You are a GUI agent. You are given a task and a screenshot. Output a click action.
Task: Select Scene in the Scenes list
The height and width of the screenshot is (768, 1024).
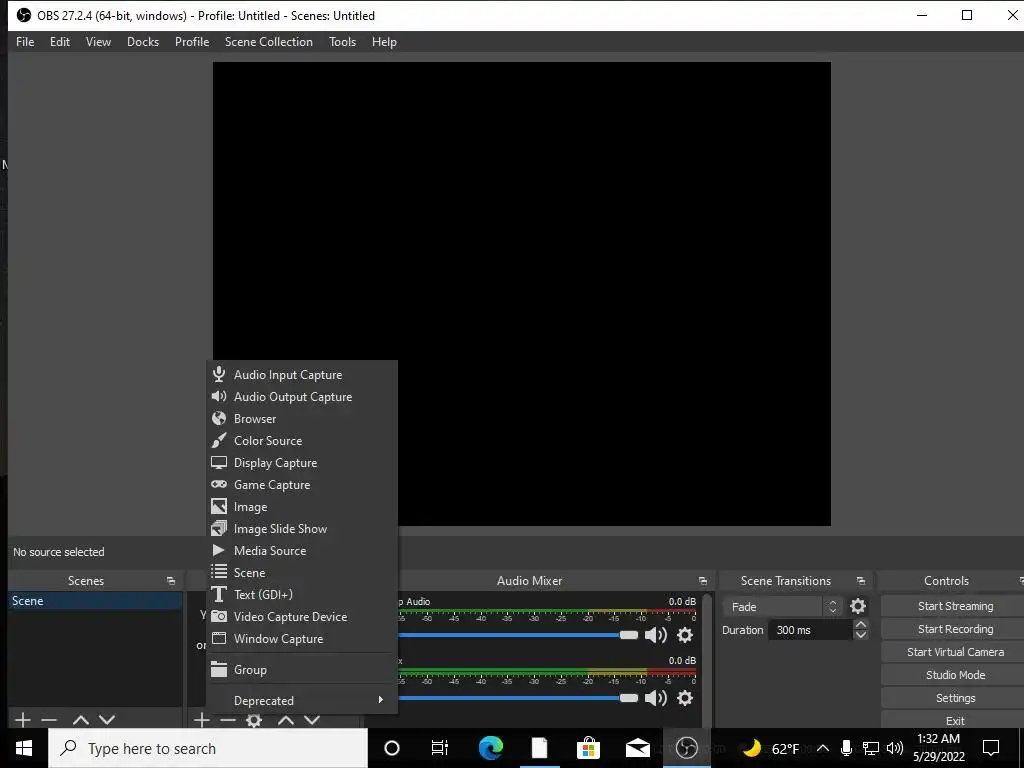[95, 601]
